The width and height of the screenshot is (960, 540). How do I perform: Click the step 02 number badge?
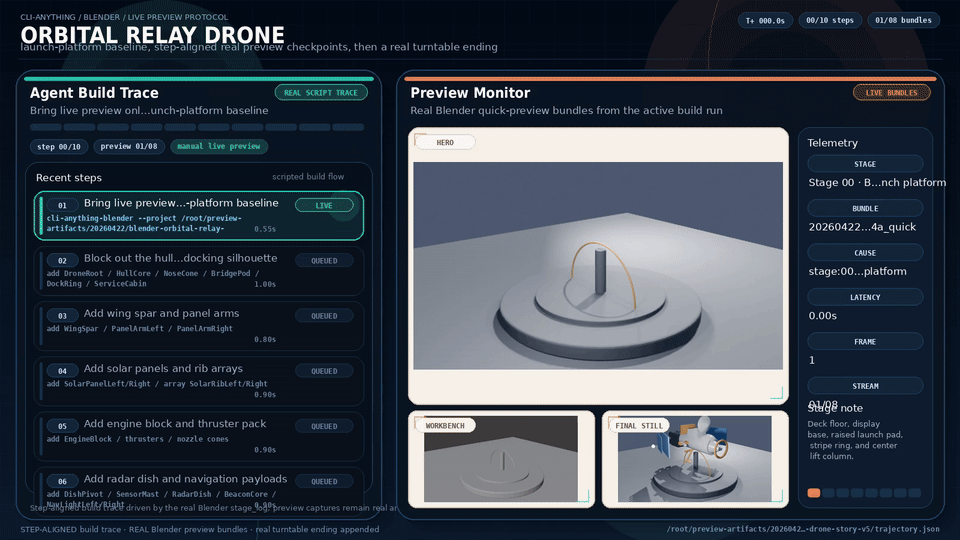61,260
